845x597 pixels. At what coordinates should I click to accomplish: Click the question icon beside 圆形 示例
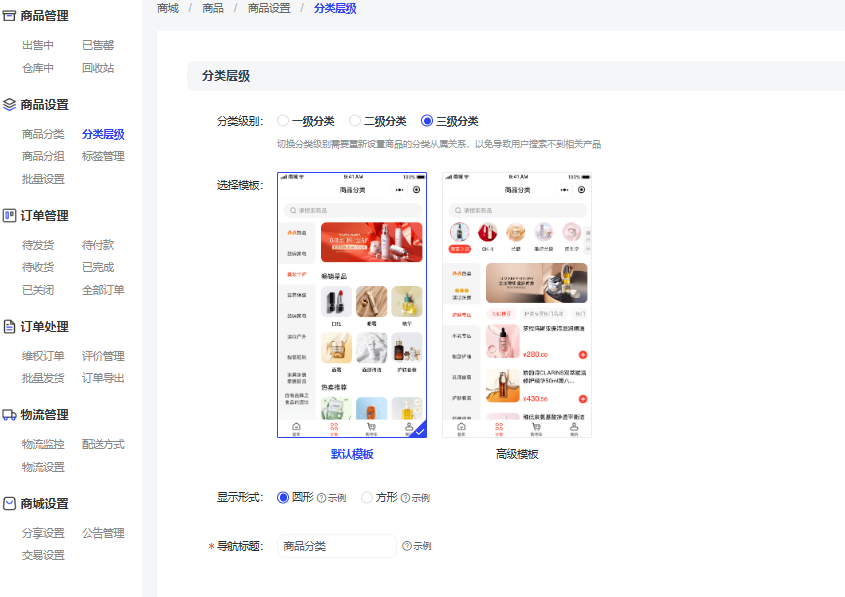pyautogui.click(x=322, y=498)
